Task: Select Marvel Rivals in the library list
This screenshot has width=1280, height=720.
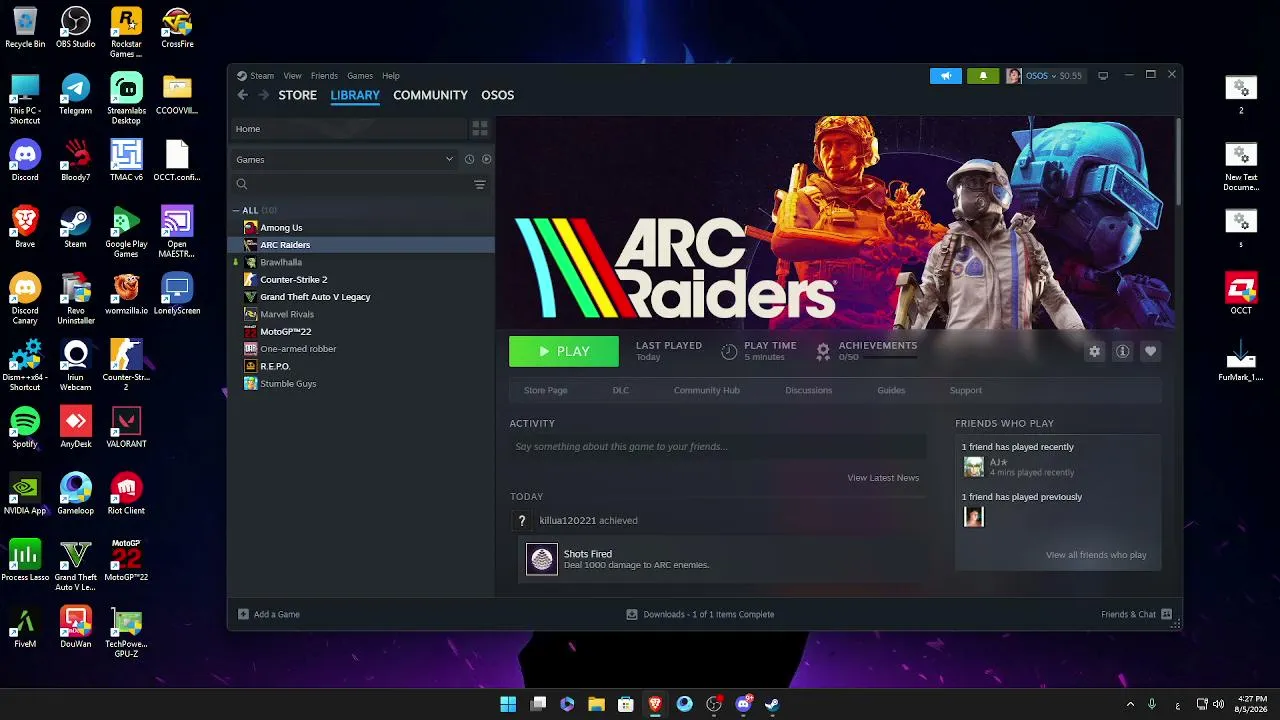Action: tap(363, 314)
